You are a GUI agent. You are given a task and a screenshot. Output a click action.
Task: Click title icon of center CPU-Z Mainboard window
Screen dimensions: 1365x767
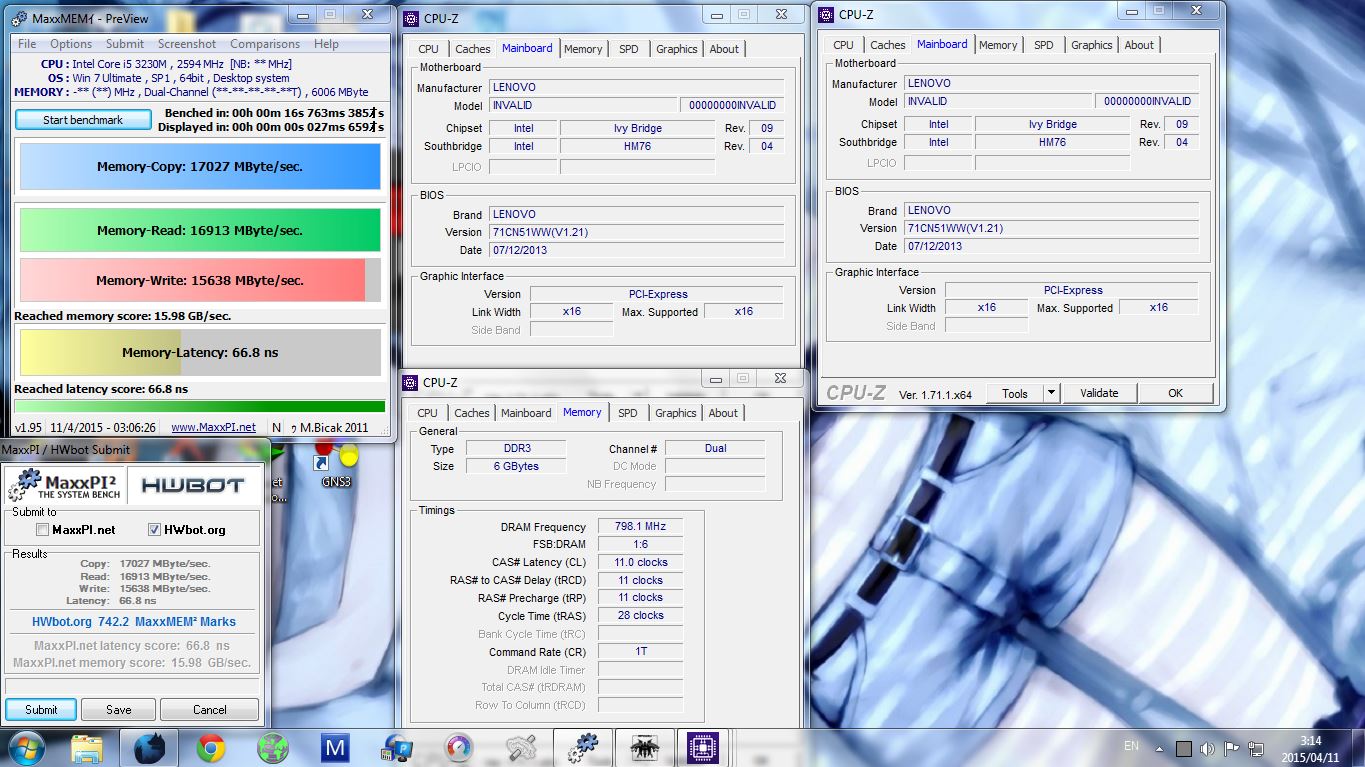coord(412,18)
